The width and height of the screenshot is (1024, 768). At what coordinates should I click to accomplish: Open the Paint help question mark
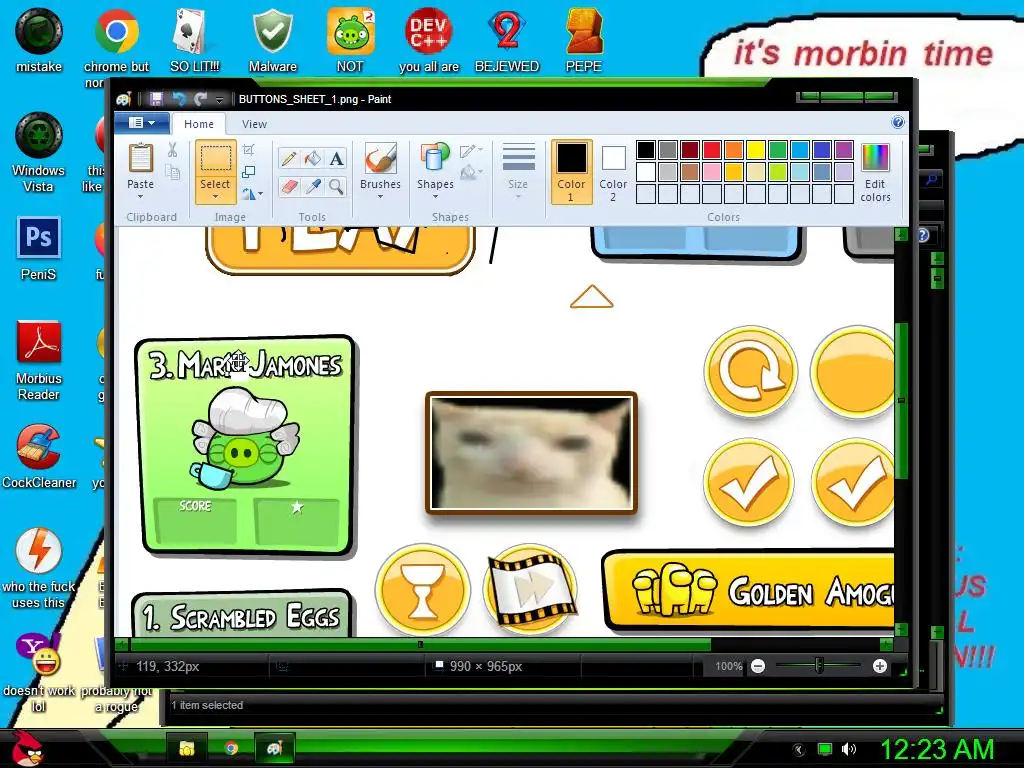898,123
